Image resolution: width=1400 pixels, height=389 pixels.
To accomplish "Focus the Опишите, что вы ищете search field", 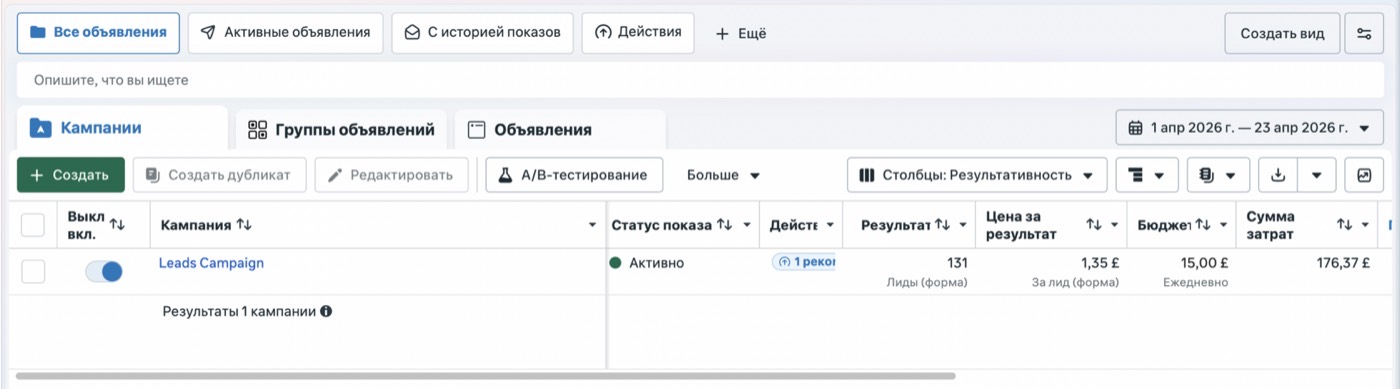I will click(700, 80).
